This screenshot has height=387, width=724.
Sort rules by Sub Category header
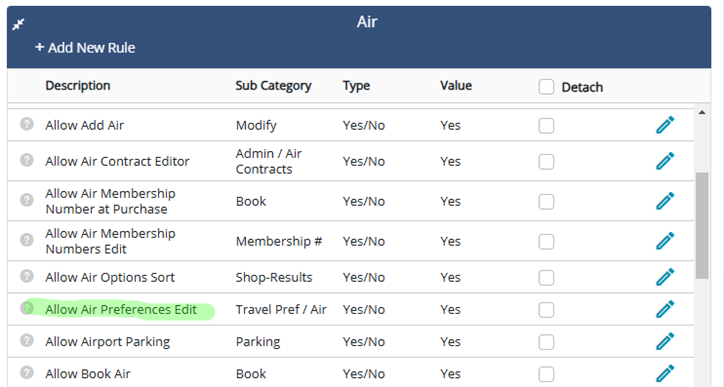(x=273, y=85)
